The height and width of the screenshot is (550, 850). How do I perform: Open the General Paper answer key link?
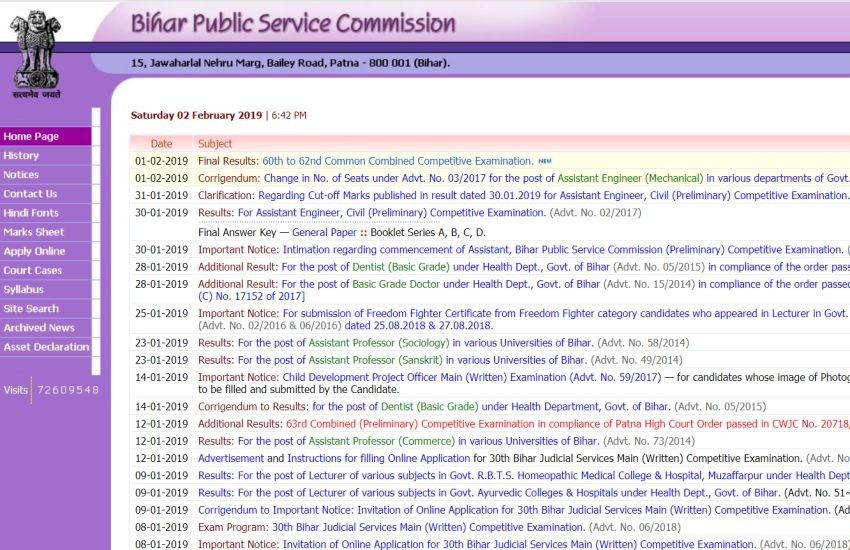point(324,232)
